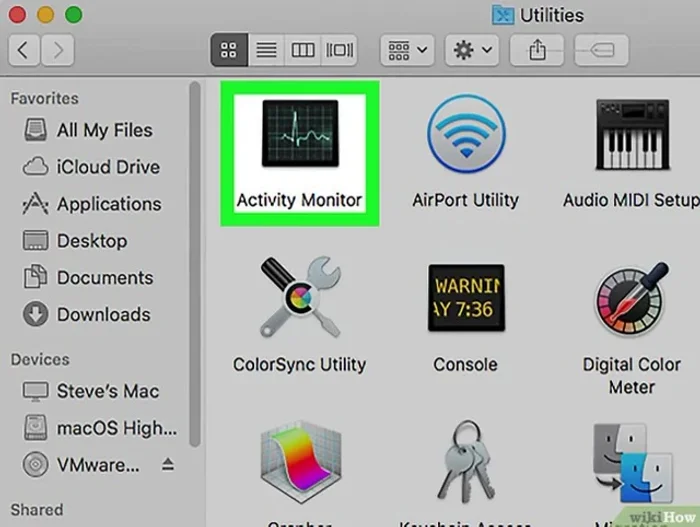Click the Utilities folder icon in title bar
Screen dimensions: 700x527
pyautogui.click(x=503, y=15)
